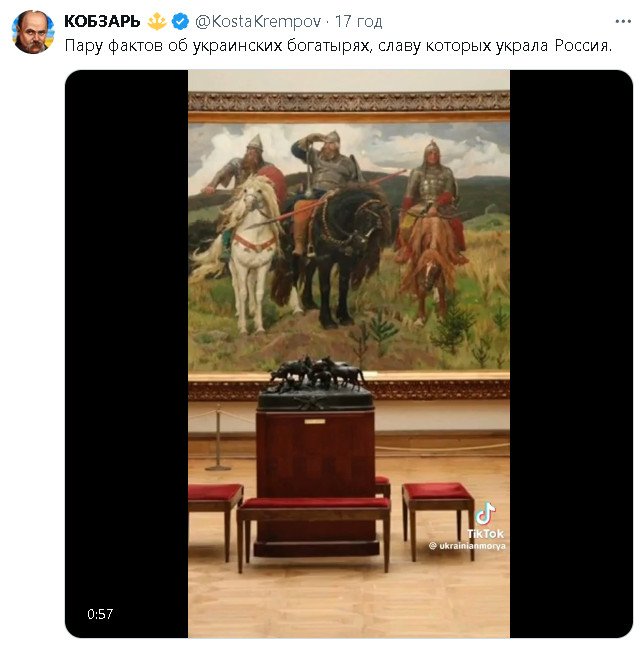
Task: Click the tweet text about украинских богатырях
Action: (338, 45)
